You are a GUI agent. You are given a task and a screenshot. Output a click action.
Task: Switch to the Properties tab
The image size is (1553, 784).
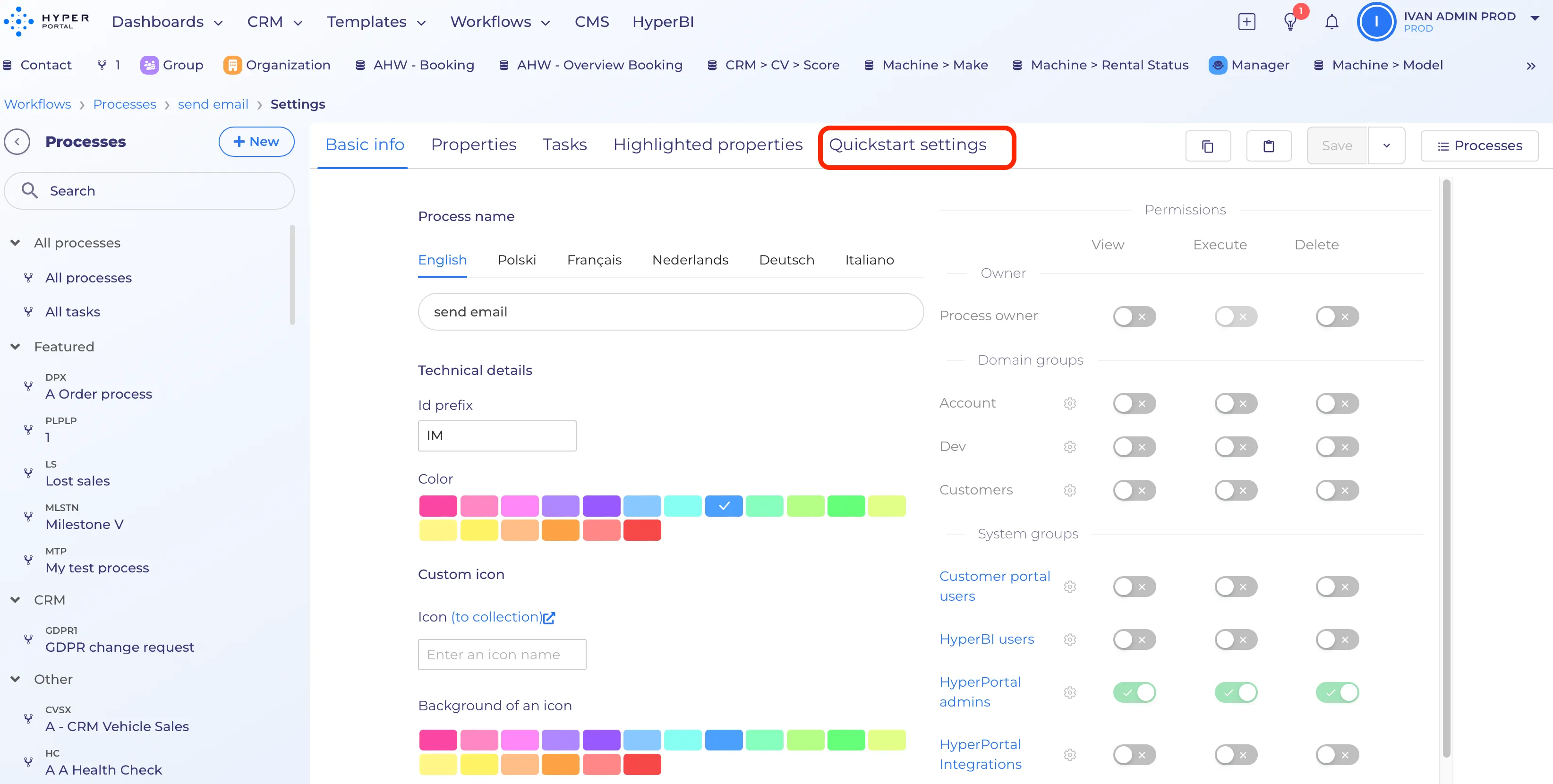[x=473, y=145]
